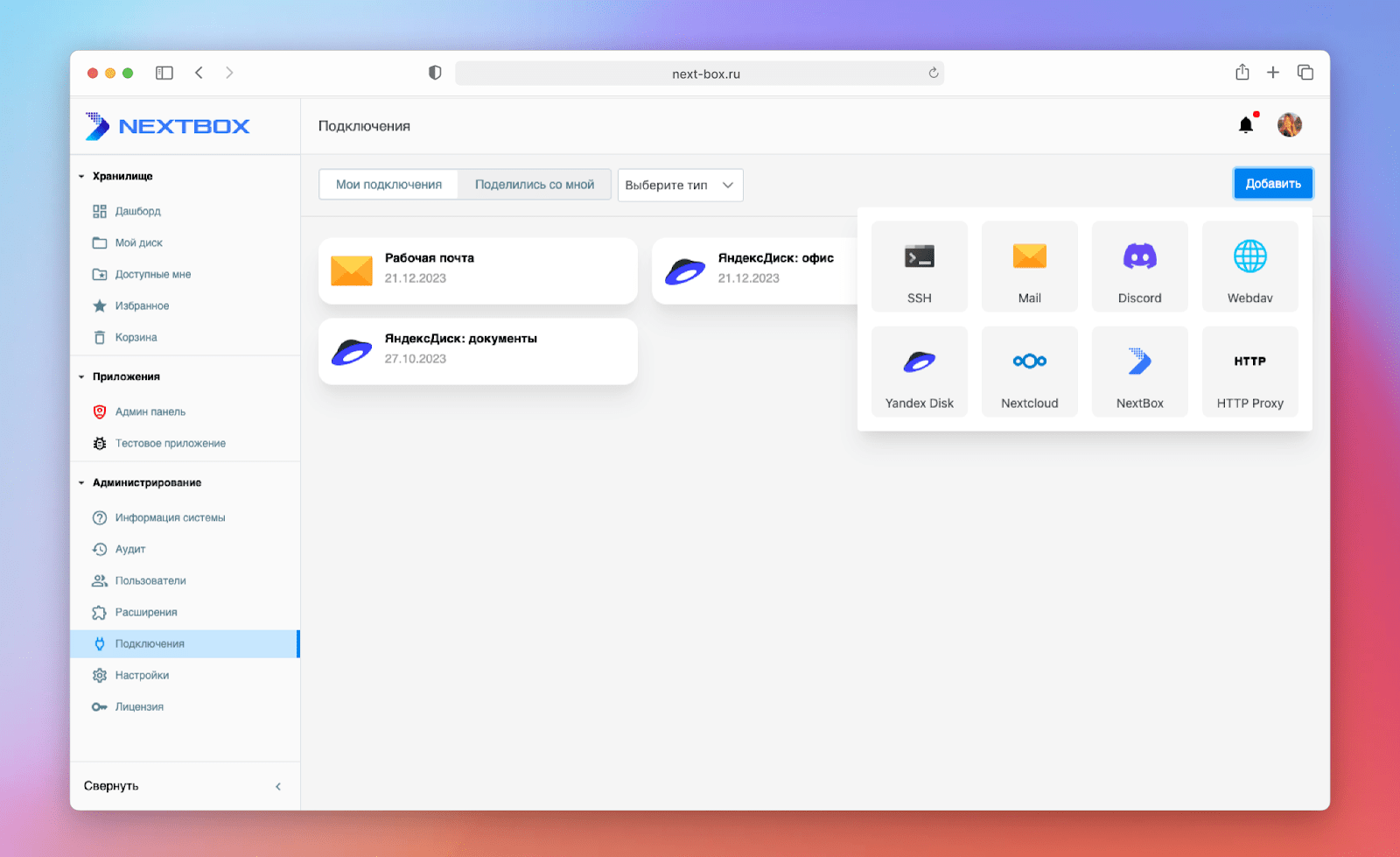This screenshot has height=857, width=1400.
Task: Reload the page in browser
Action: coord(934,74)
